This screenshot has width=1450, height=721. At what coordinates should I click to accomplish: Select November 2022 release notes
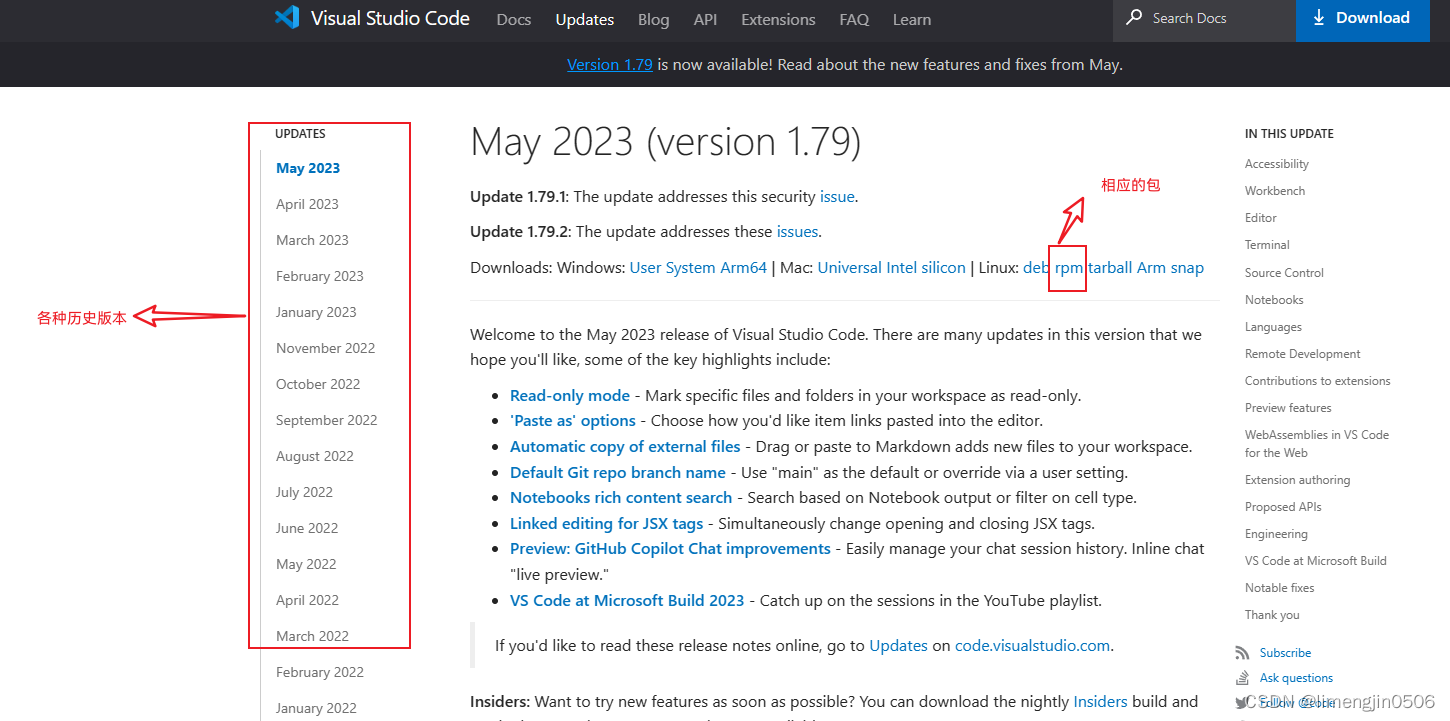coord(326,348)
